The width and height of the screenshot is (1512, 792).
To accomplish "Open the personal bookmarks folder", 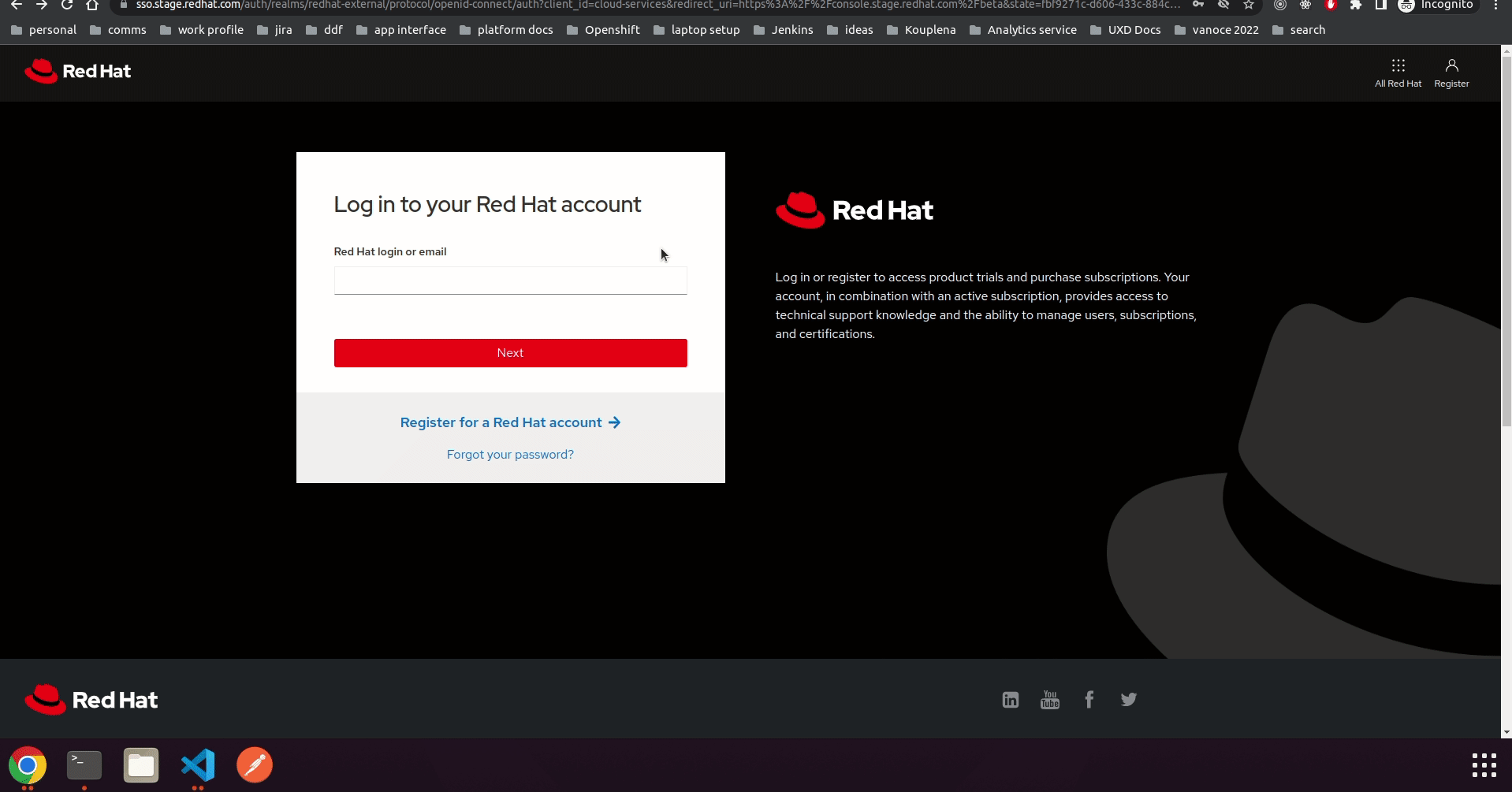I will pos(44,30).
